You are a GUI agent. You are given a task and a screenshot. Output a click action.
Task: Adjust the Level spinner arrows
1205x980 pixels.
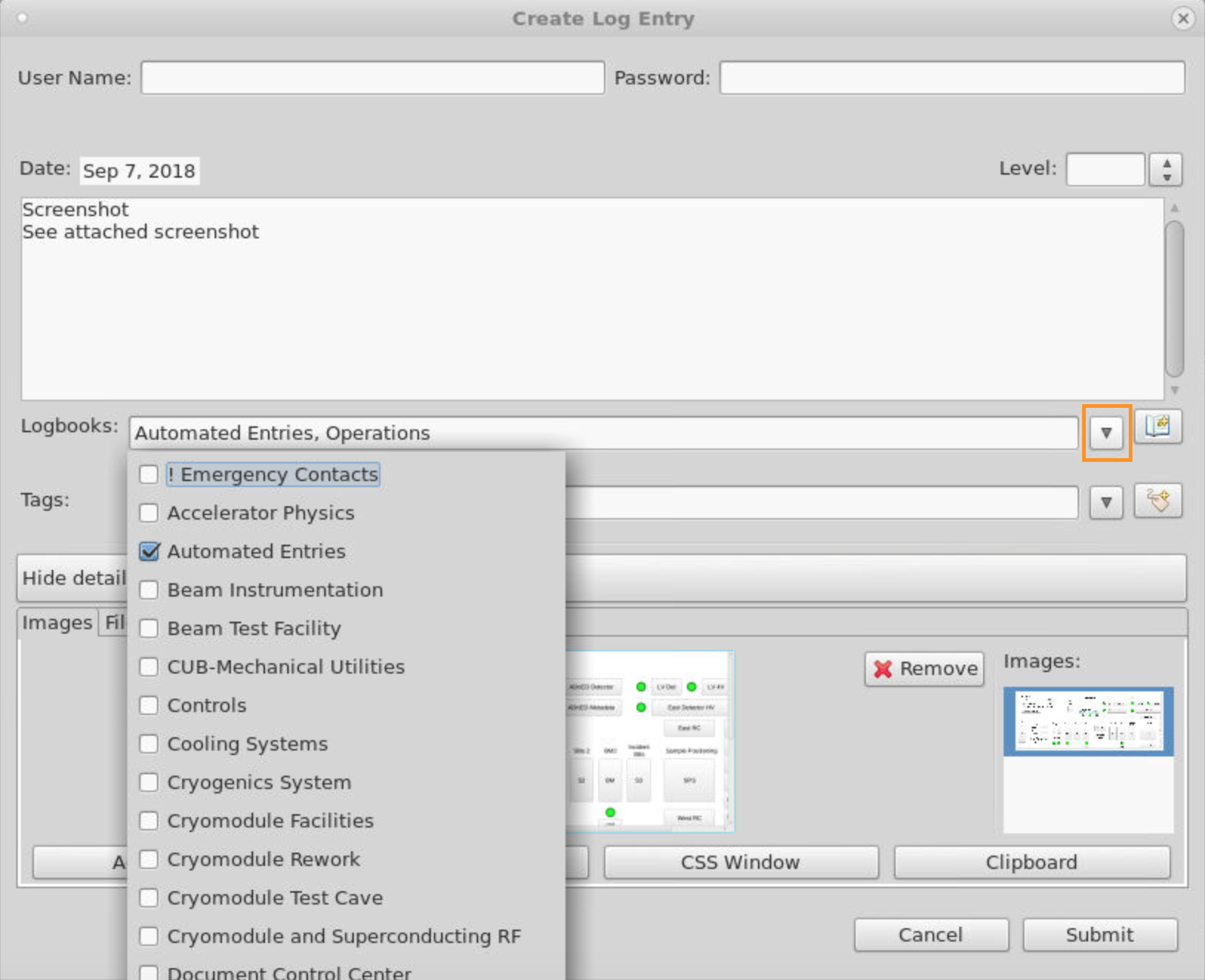pyautogui.click(x=1166, y=170)
